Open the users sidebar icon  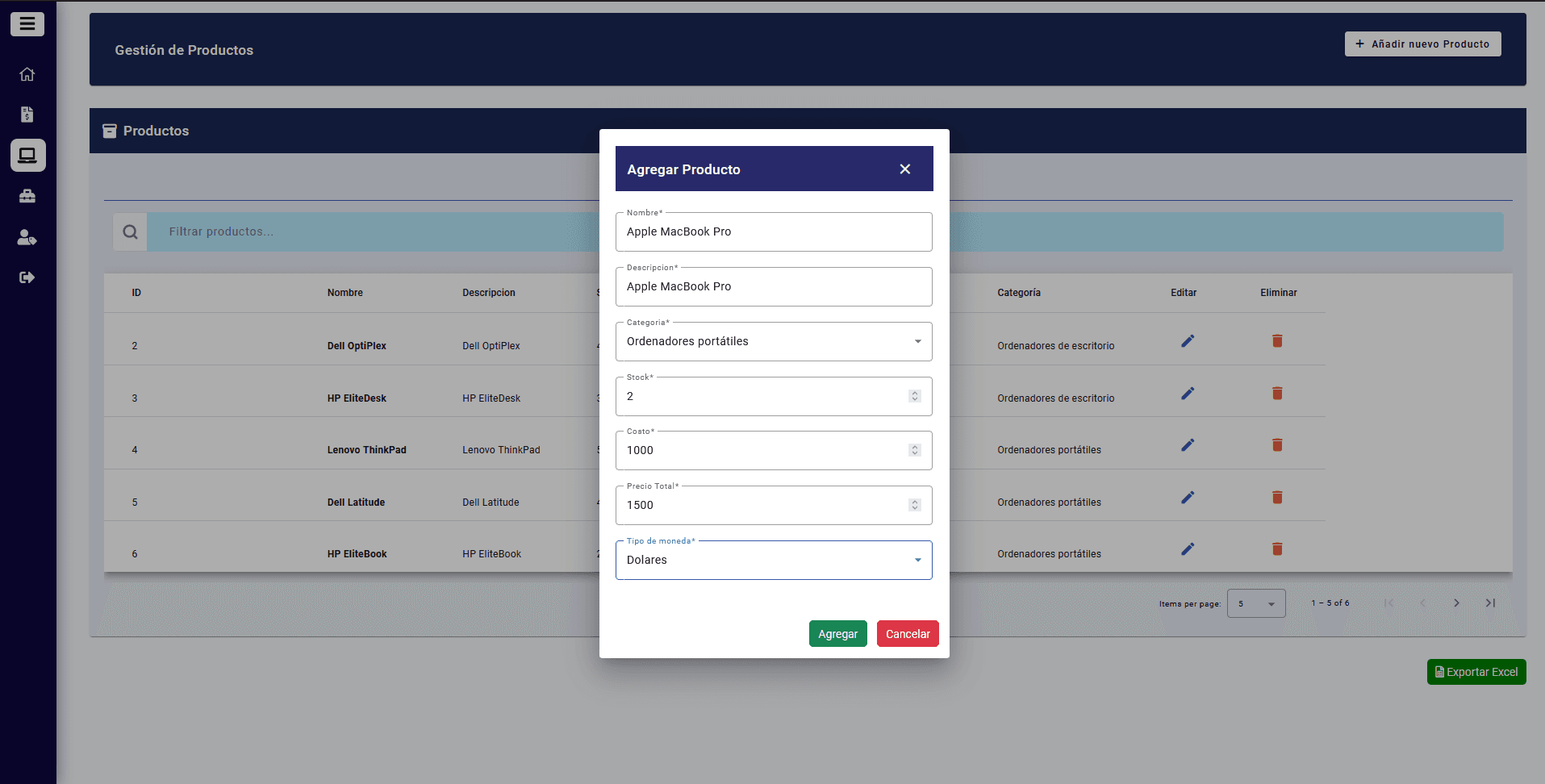(27, 237)
